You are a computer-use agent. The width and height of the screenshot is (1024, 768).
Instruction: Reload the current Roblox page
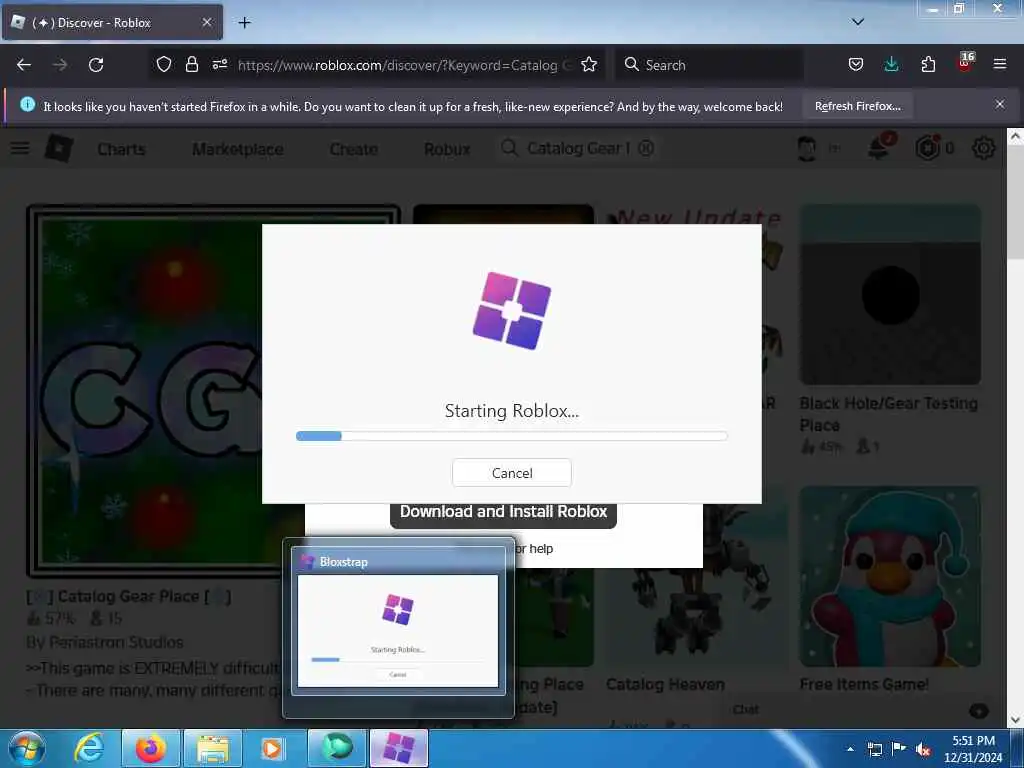(96, 65)
